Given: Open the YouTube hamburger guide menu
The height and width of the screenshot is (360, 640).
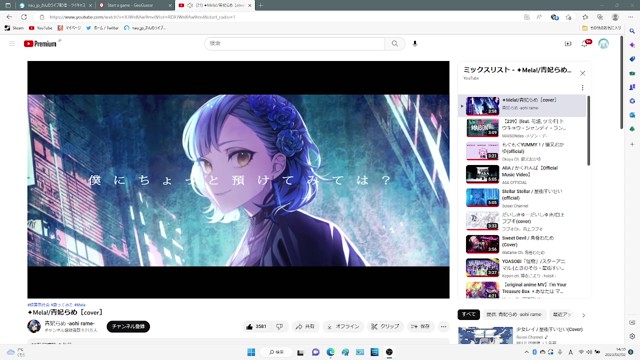Looking at the screenshot, I should click(12, 43).
